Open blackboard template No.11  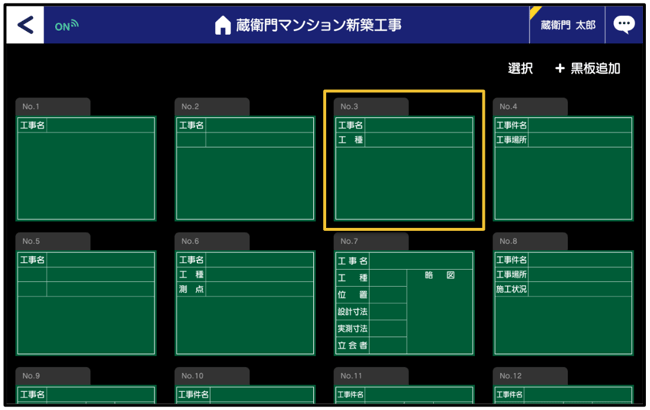coord(404,394)
